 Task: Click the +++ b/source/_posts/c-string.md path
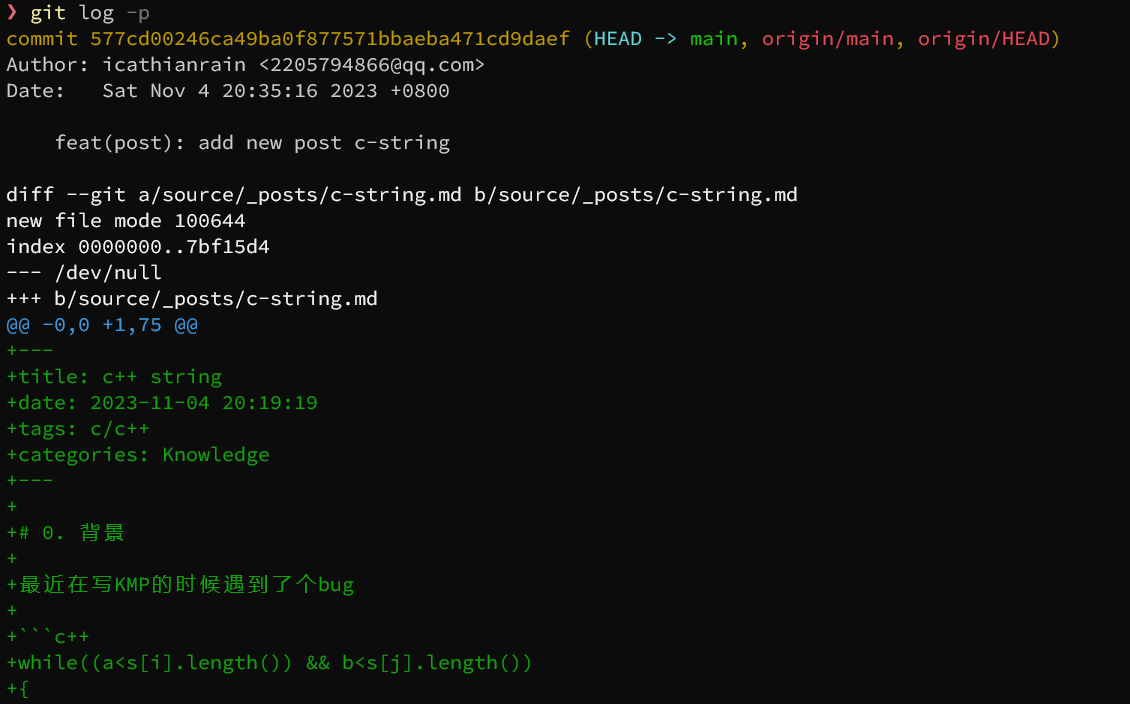tap(191, 299)
